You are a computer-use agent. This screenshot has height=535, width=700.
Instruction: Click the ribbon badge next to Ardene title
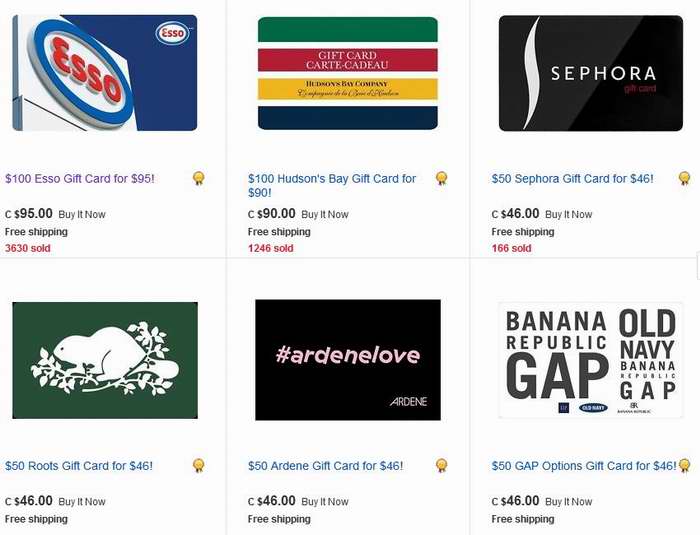pos(442,466)
